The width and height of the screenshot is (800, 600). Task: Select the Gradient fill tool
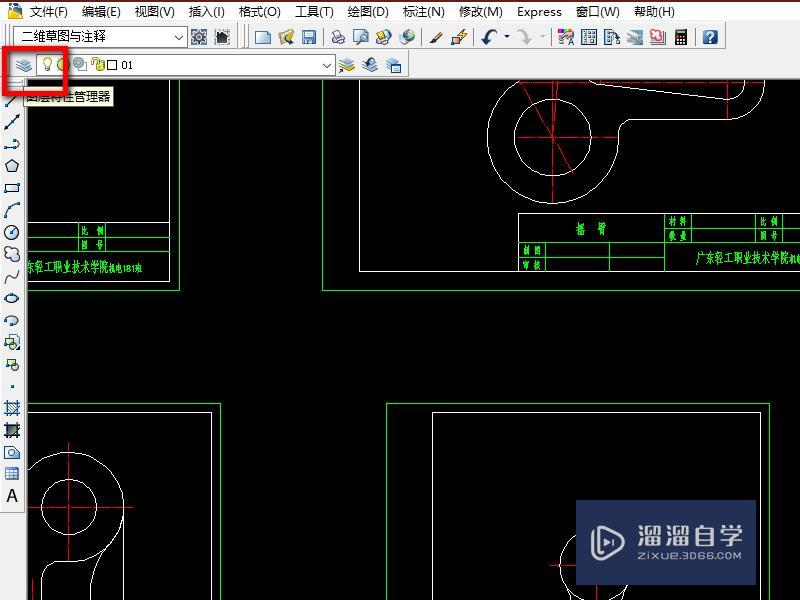pos(12,430)
